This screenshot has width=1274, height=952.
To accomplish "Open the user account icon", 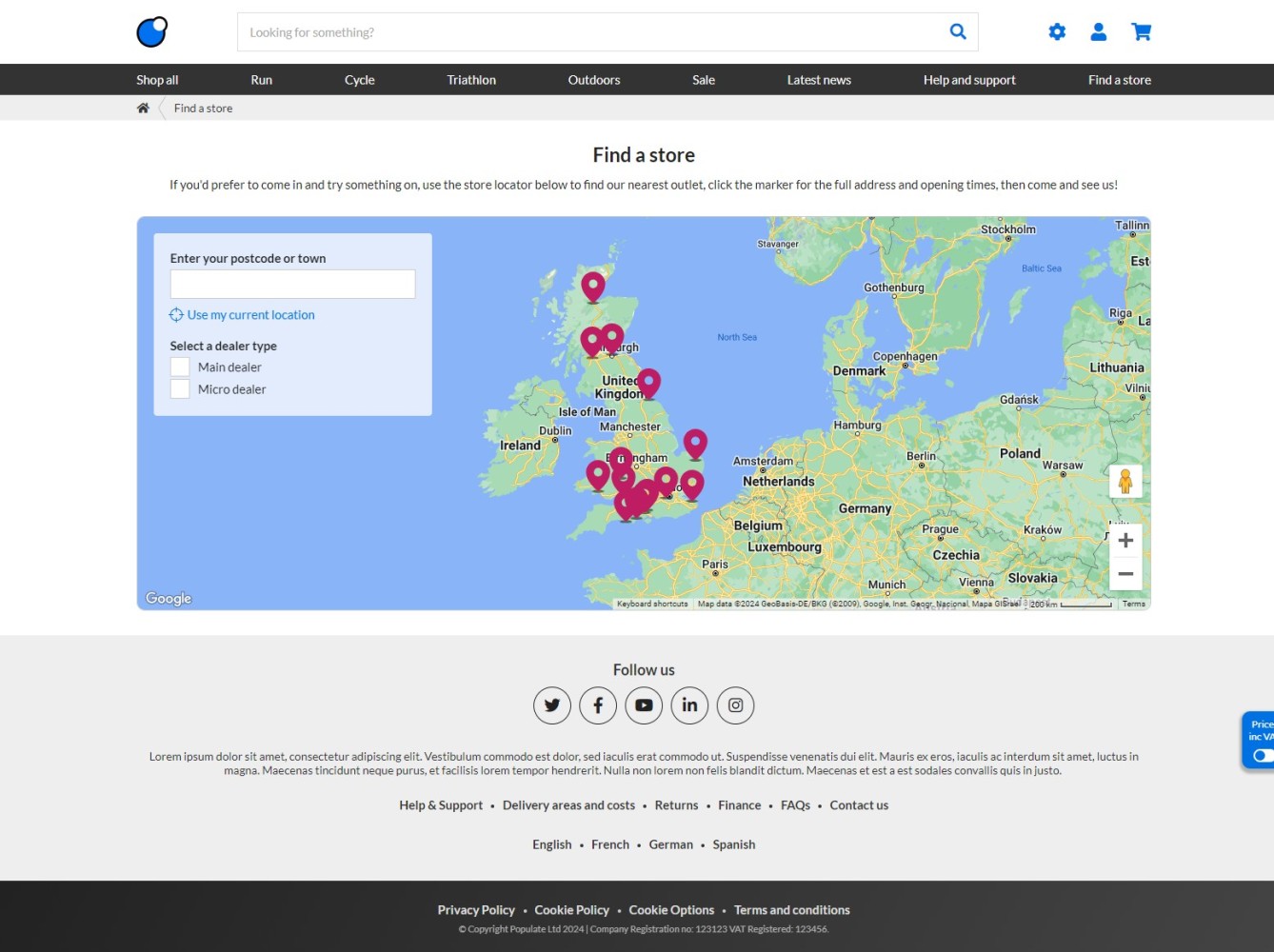I will (1098, 31).
